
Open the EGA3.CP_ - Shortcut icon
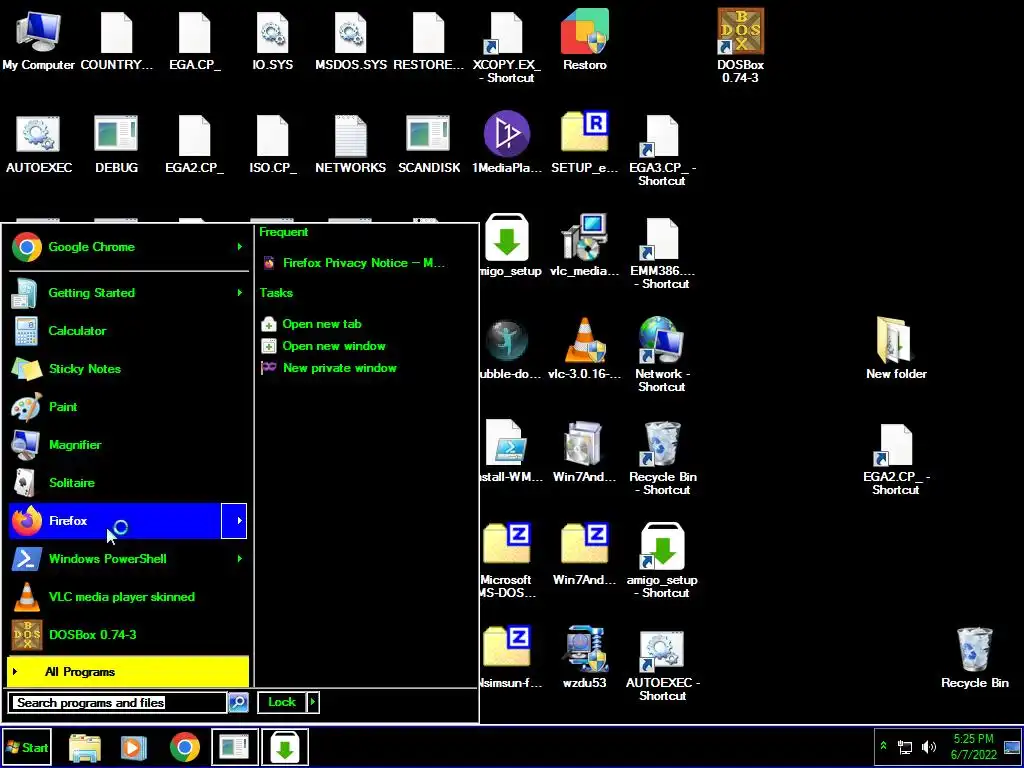[x=662, y=149]
